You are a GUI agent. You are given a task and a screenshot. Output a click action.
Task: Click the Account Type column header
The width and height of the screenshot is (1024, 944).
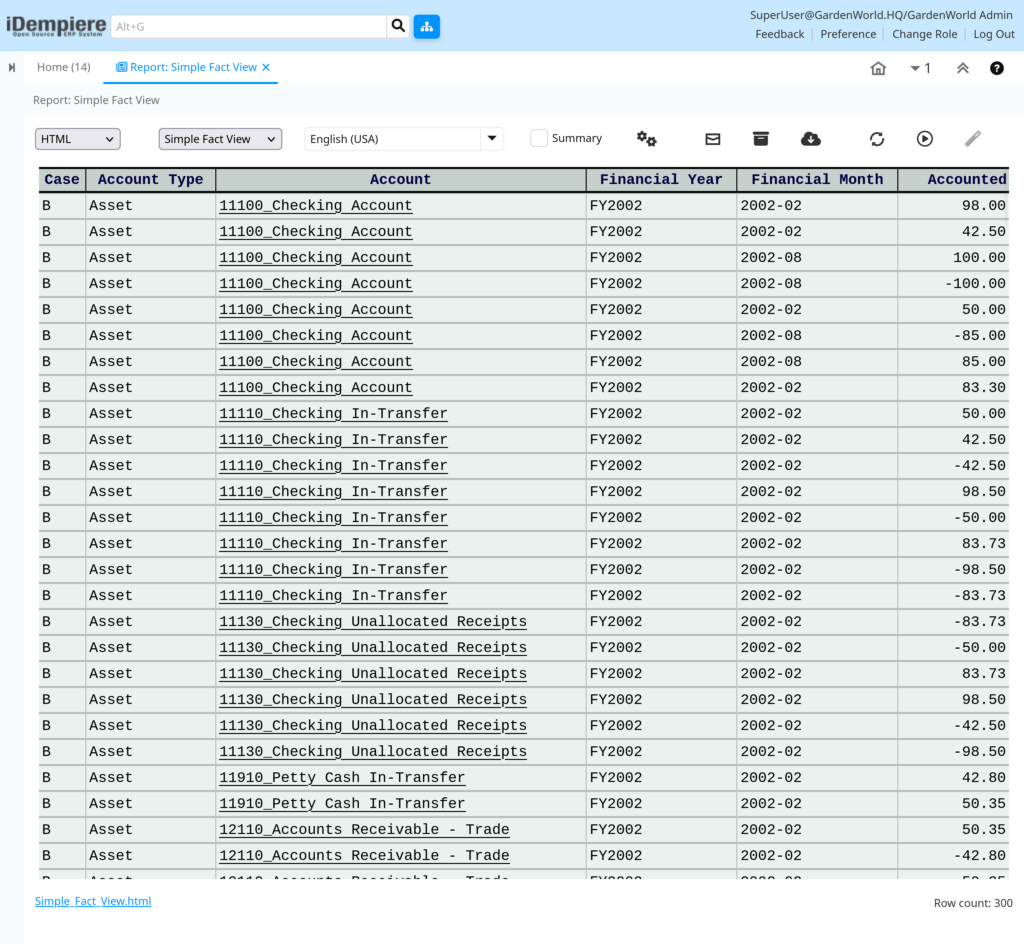(x=150, y=180)
